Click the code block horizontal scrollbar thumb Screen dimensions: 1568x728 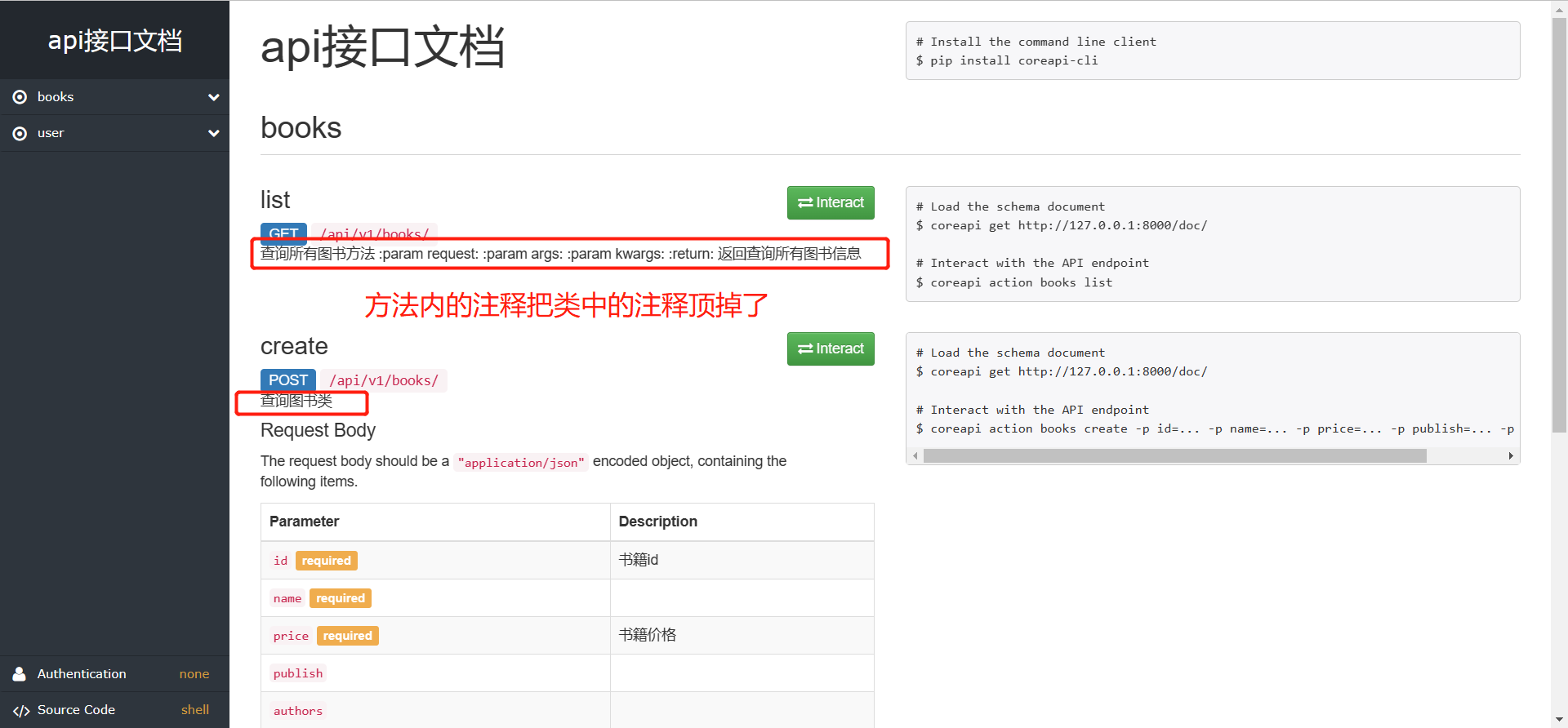(1174, 456)
